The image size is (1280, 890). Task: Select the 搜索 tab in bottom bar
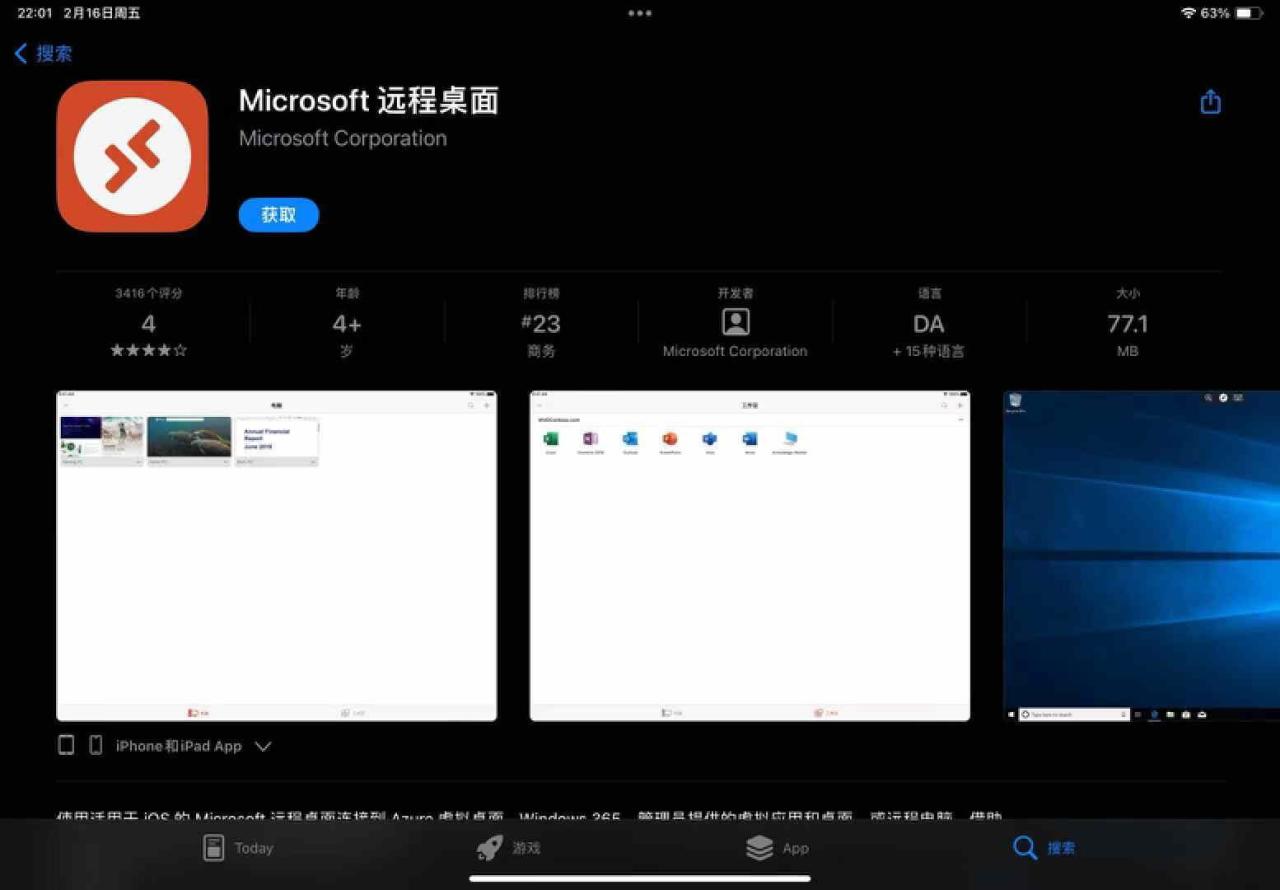tap(1044, 848)
